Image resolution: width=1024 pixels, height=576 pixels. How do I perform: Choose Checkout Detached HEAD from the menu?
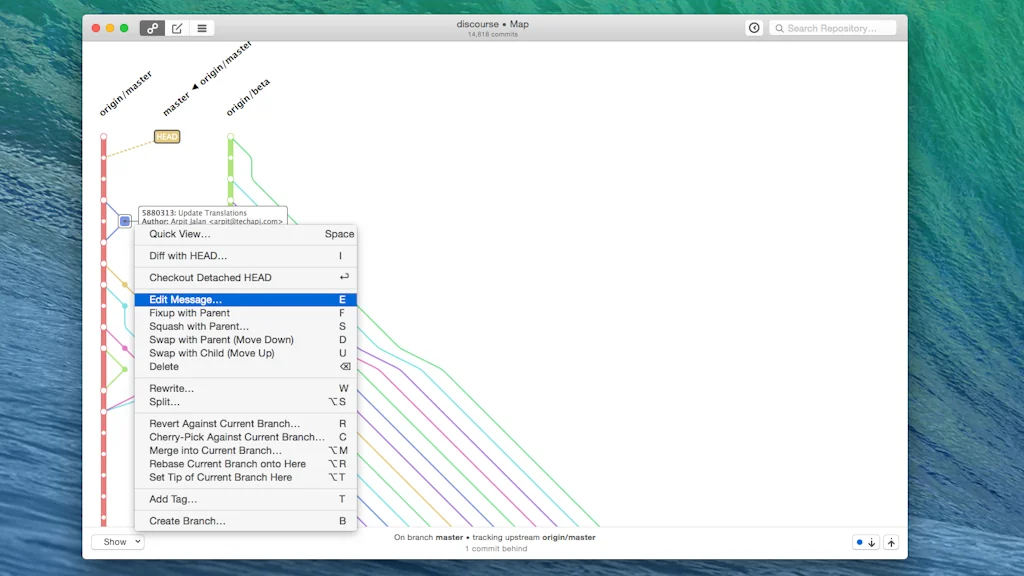209,277
